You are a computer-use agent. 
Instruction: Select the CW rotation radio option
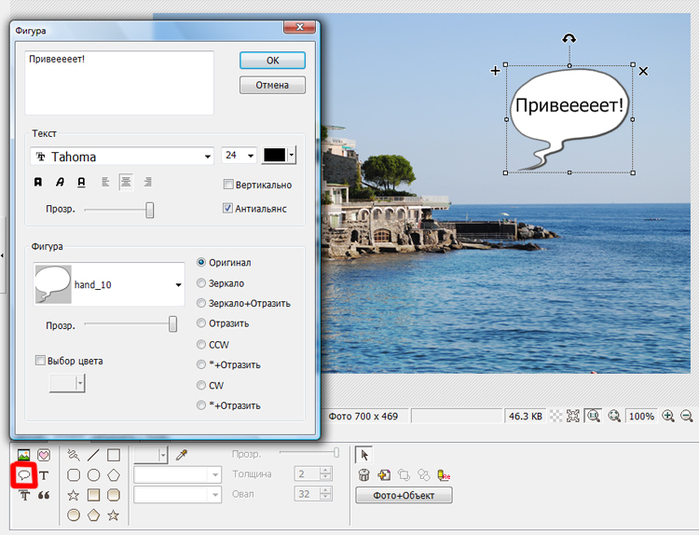tap(201, 385)
